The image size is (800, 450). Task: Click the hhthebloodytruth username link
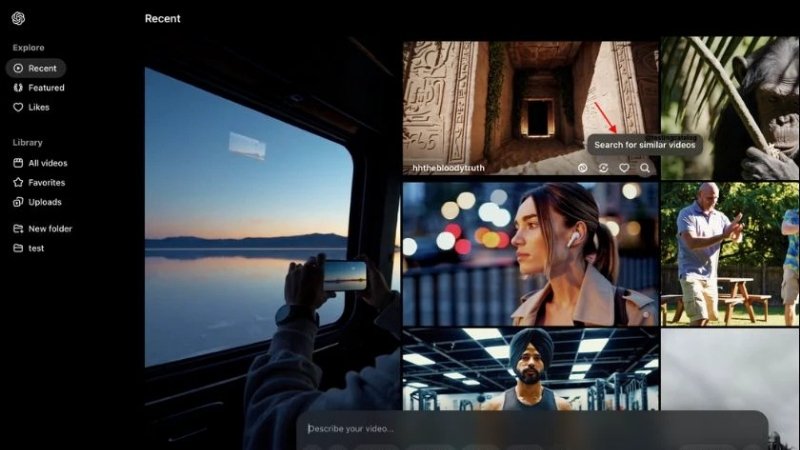447,168
